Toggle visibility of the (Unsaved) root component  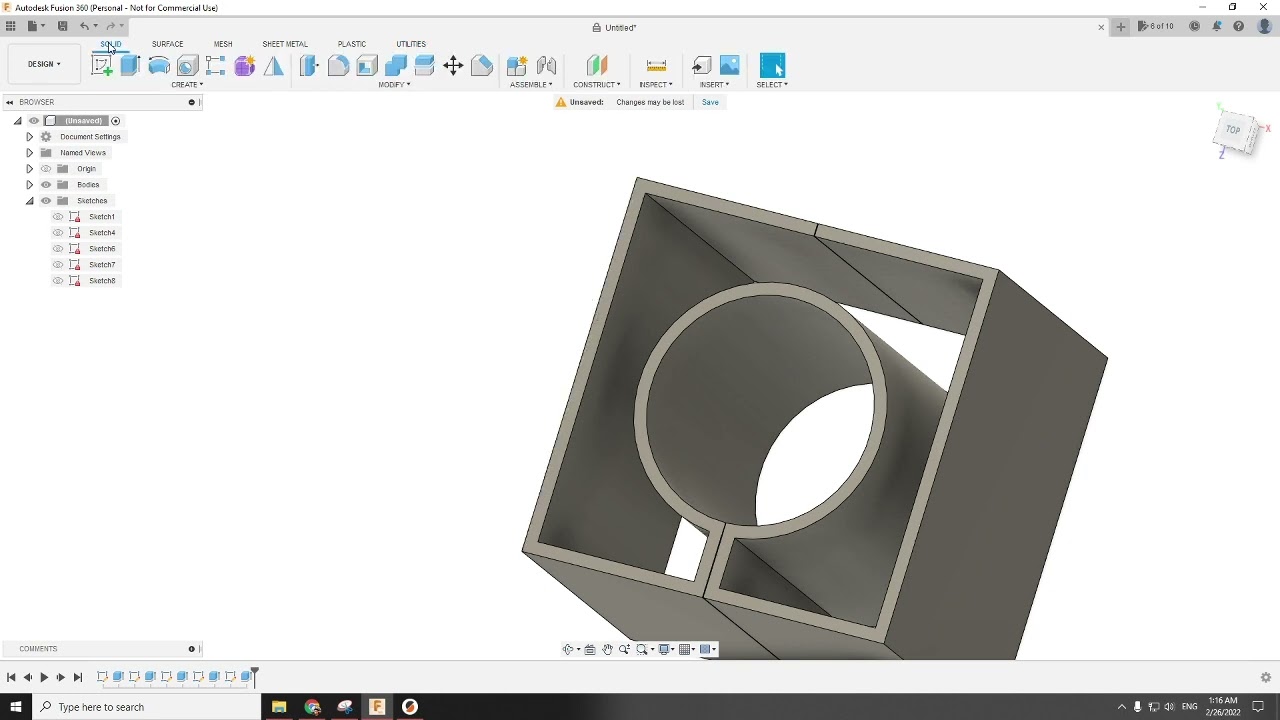[x=34, y=121]
